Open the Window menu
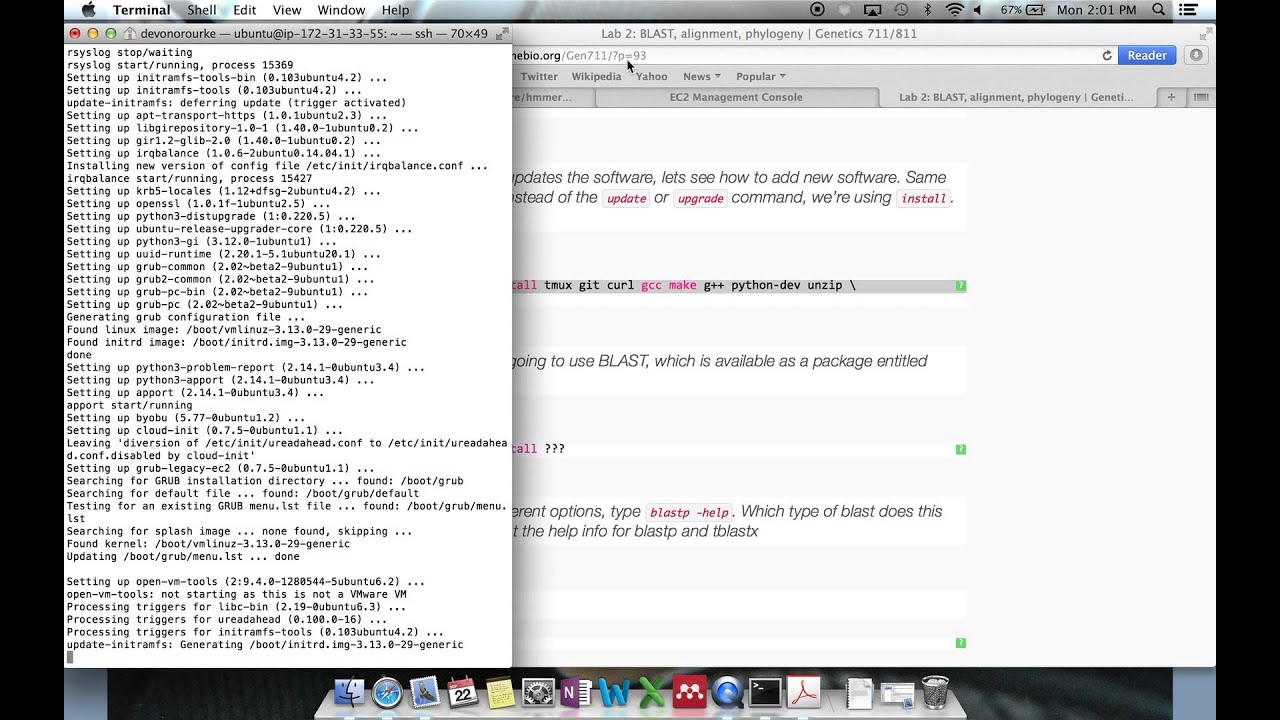This screenshot has width=1280, height=720. pos(341,10)
